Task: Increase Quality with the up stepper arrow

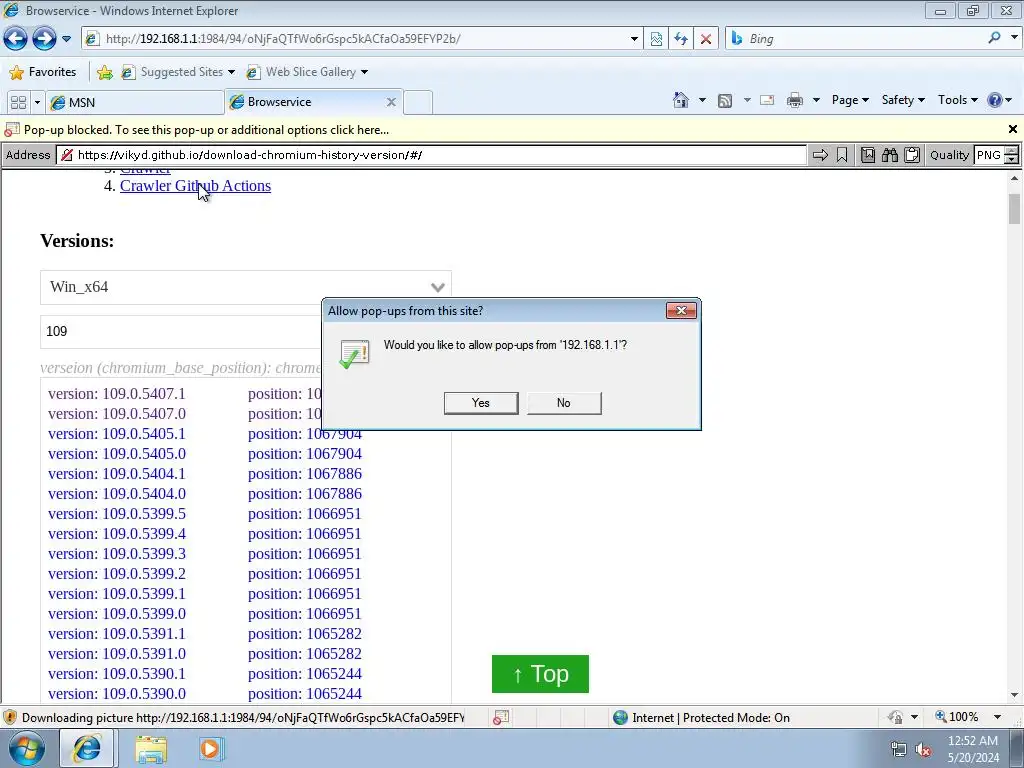Action: pos(1012,151)
